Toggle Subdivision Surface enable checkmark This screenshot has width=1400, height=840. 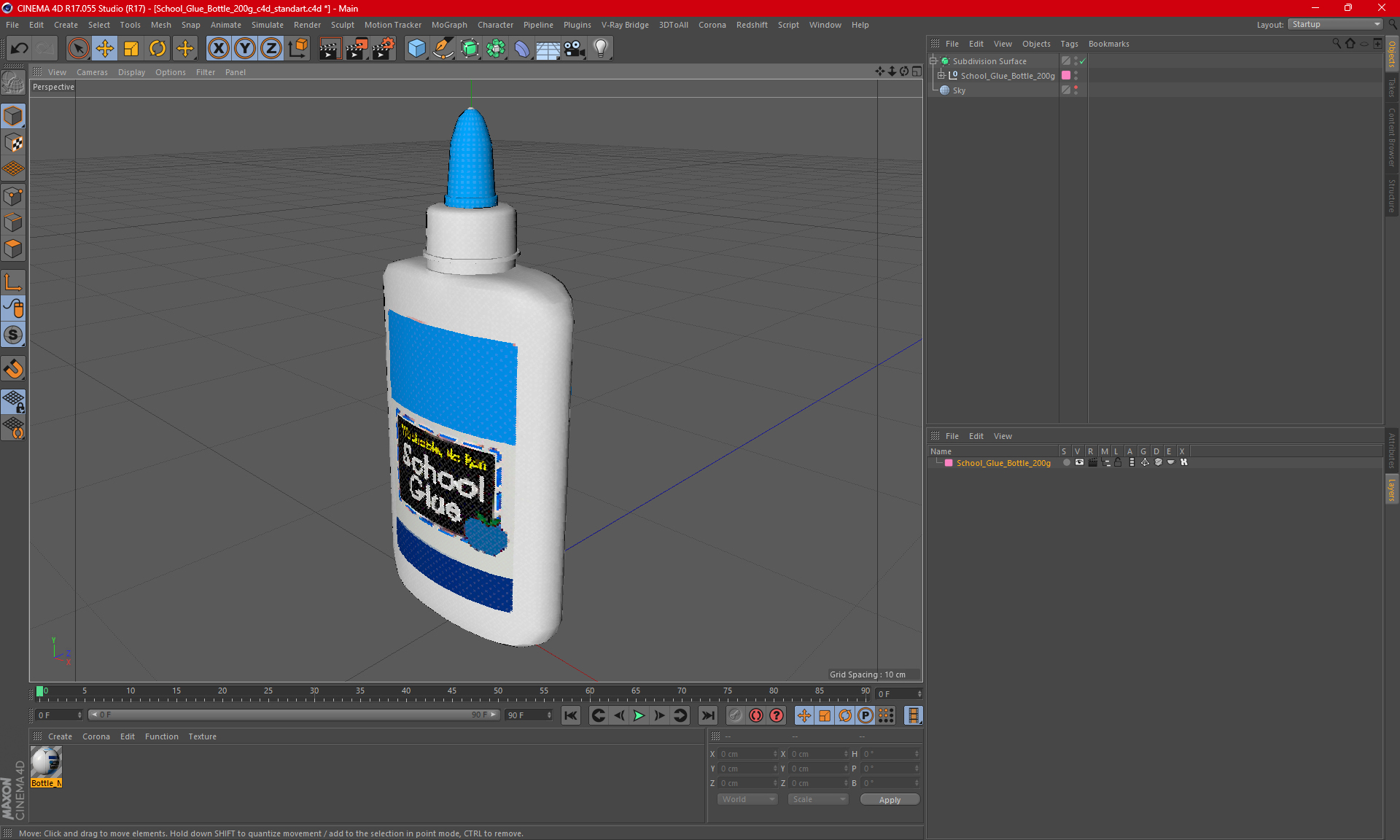[1083, 61]
